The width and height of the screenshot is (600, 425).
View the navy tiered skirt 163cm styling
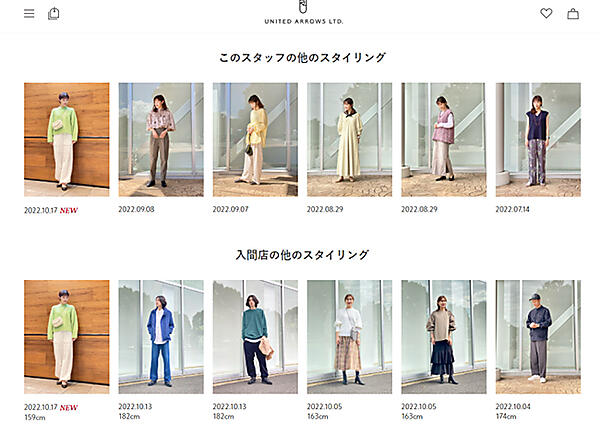(444, 337)
